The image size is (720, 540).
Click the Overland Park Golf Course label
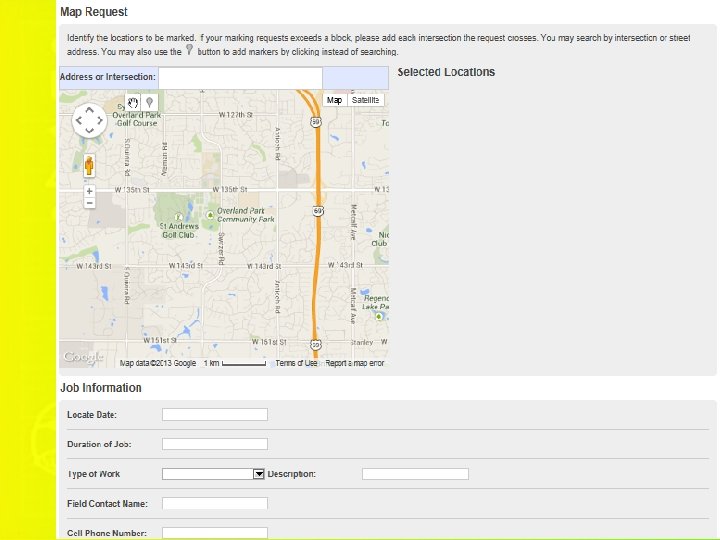(x=137, y=119)
